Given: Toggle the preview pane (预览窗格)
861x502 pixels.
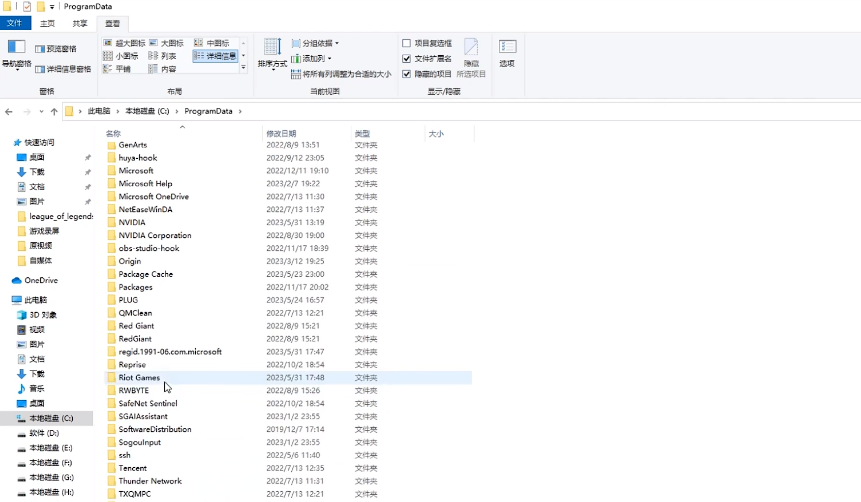Looking at the screenshot, I should [x=55, y=49].
